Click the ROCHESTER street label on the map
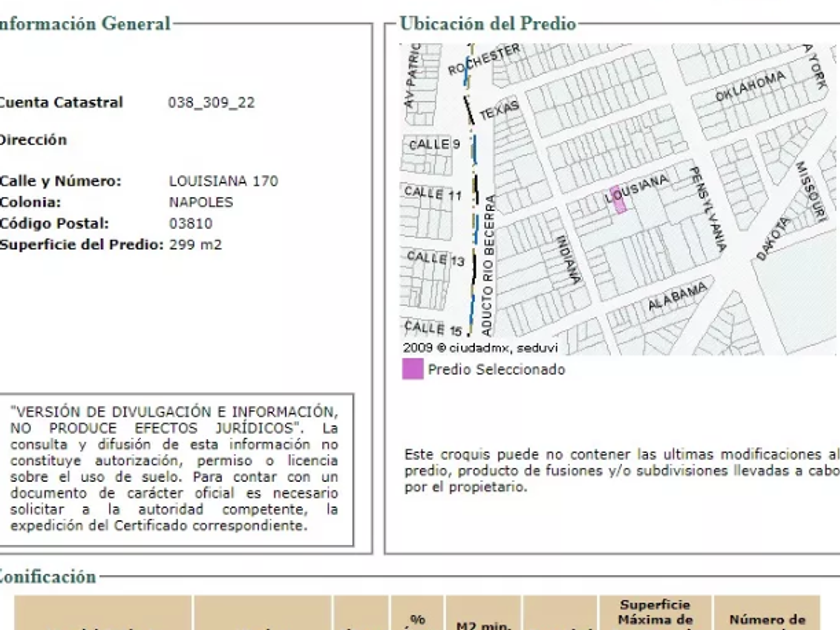 click(485, 59)
